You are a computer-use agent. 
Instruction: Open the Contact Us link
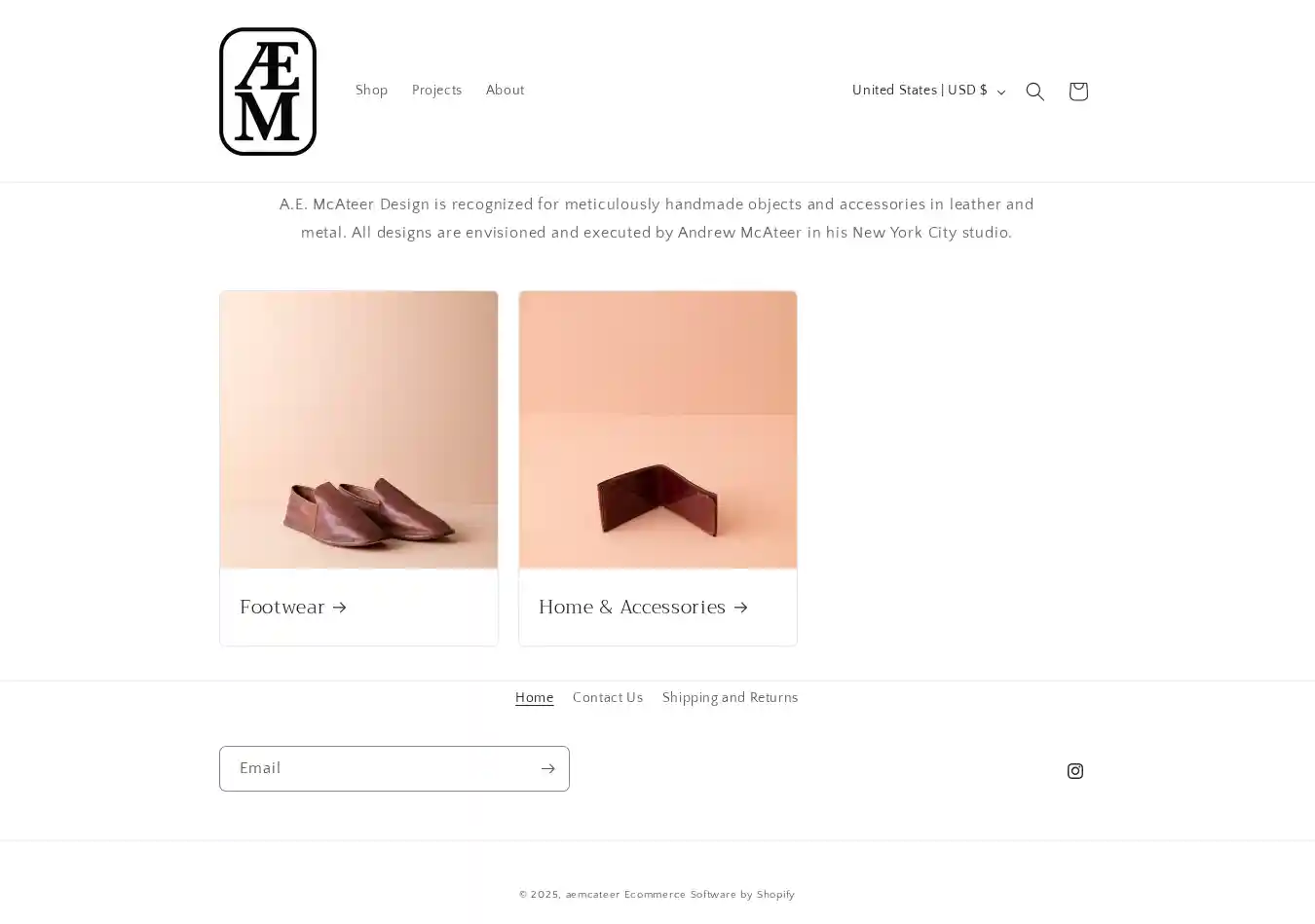click(608, 698)
